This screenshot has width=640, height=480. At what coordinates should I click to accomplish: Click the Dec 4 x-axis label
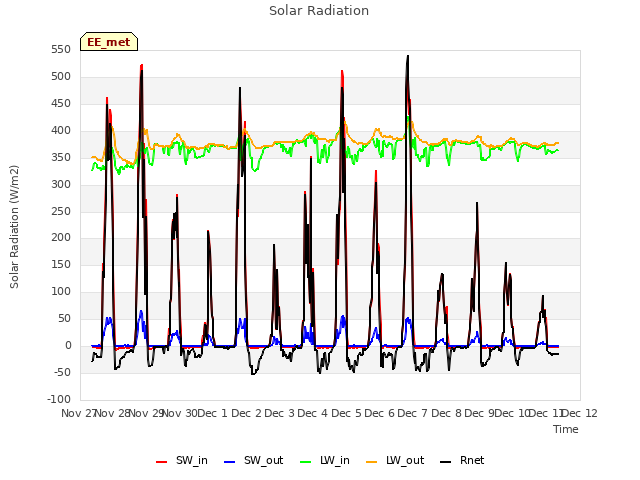tap(313, 413)
